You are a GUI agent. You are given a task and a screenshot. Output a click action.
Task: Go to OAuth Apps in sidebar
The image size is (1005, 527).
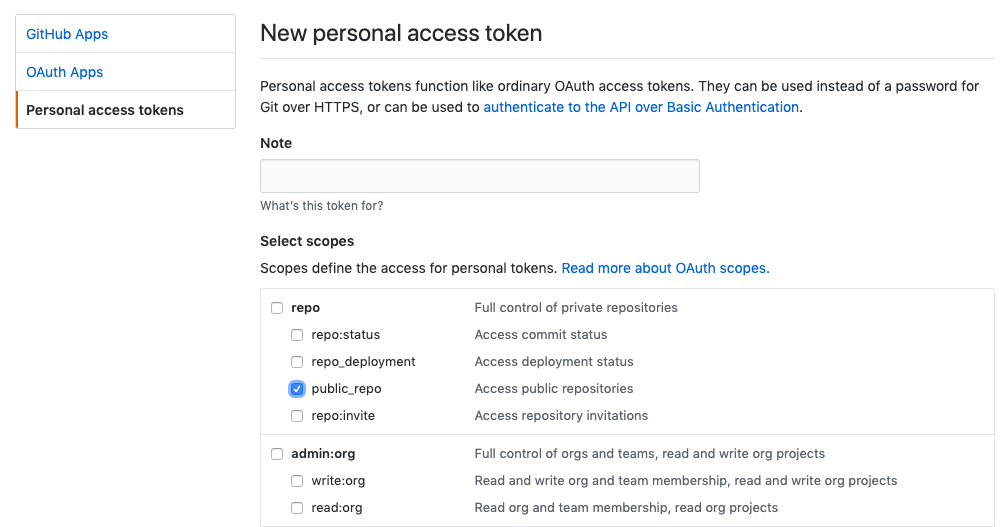[x=65, y=72]
